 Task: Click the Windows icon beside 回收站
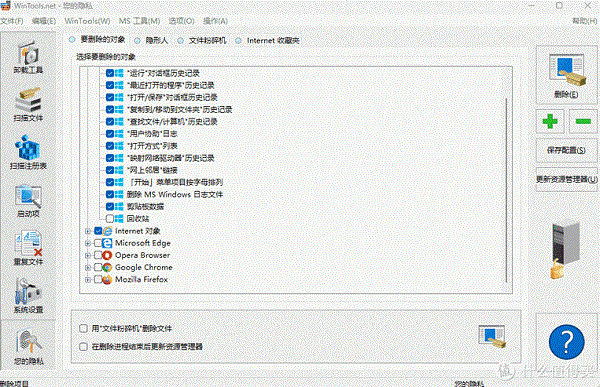click(x=119, y=219)
